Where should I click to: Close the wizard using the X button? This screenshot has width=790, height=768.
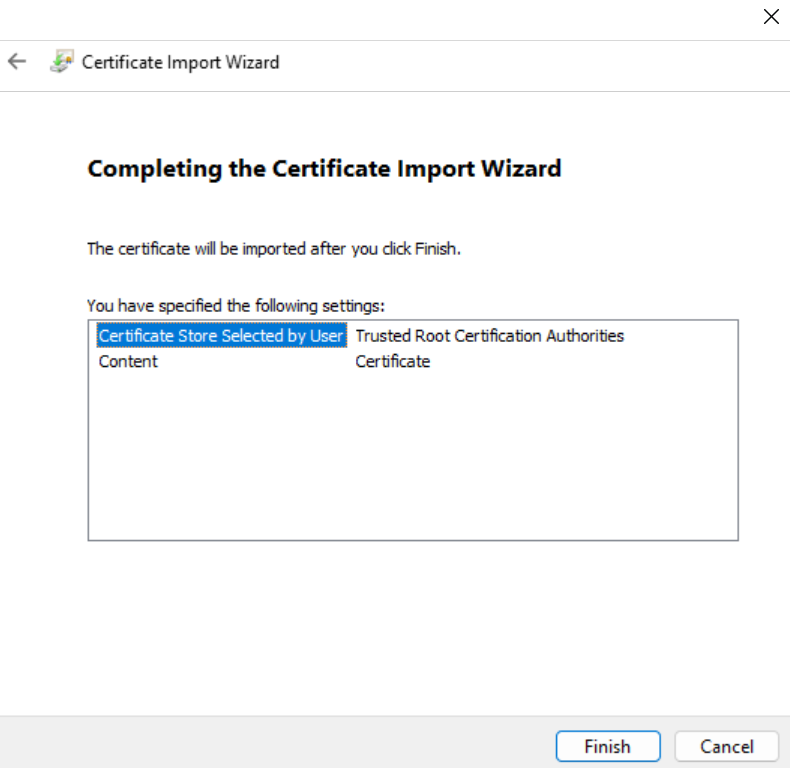771,16
